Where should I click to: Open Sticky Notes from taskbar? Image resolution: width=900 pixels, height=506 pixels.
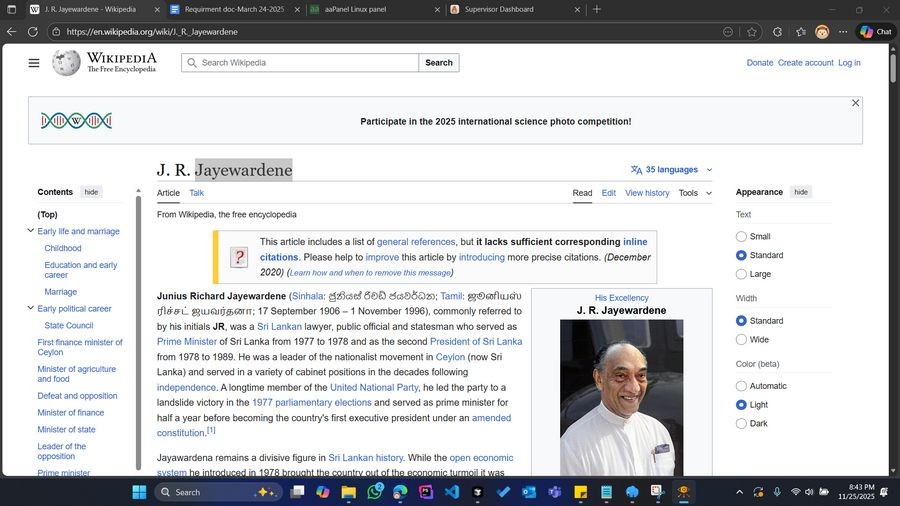[x=580, y=492]
